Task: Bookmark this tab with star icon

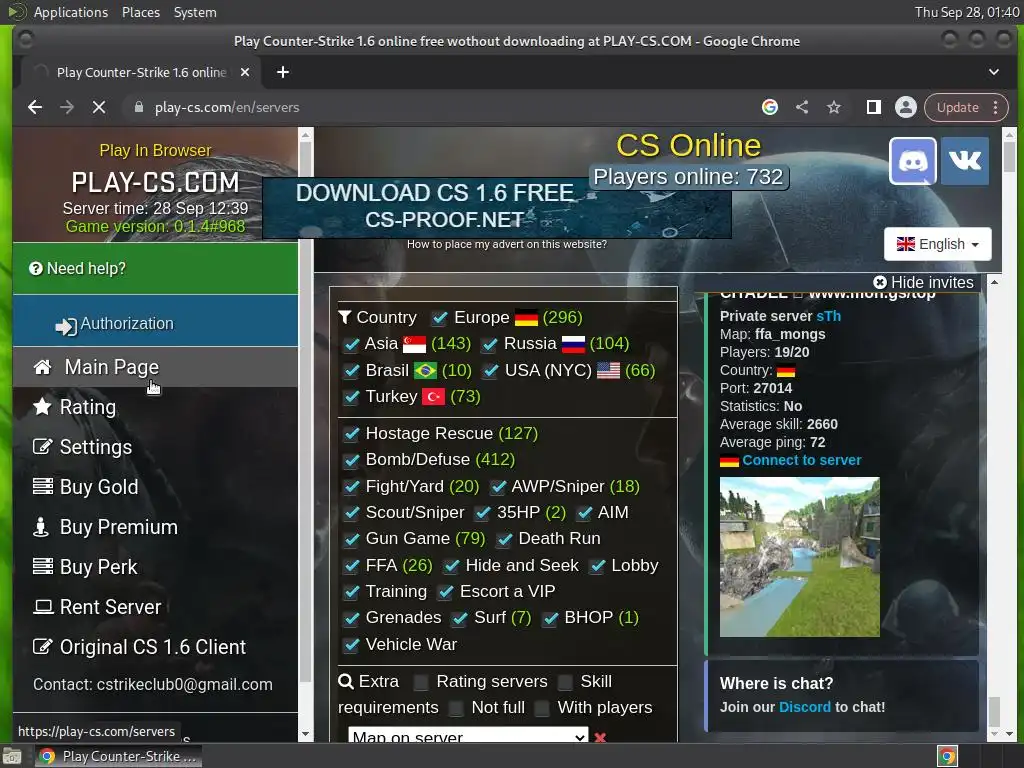Action: [x=834, y=107]
